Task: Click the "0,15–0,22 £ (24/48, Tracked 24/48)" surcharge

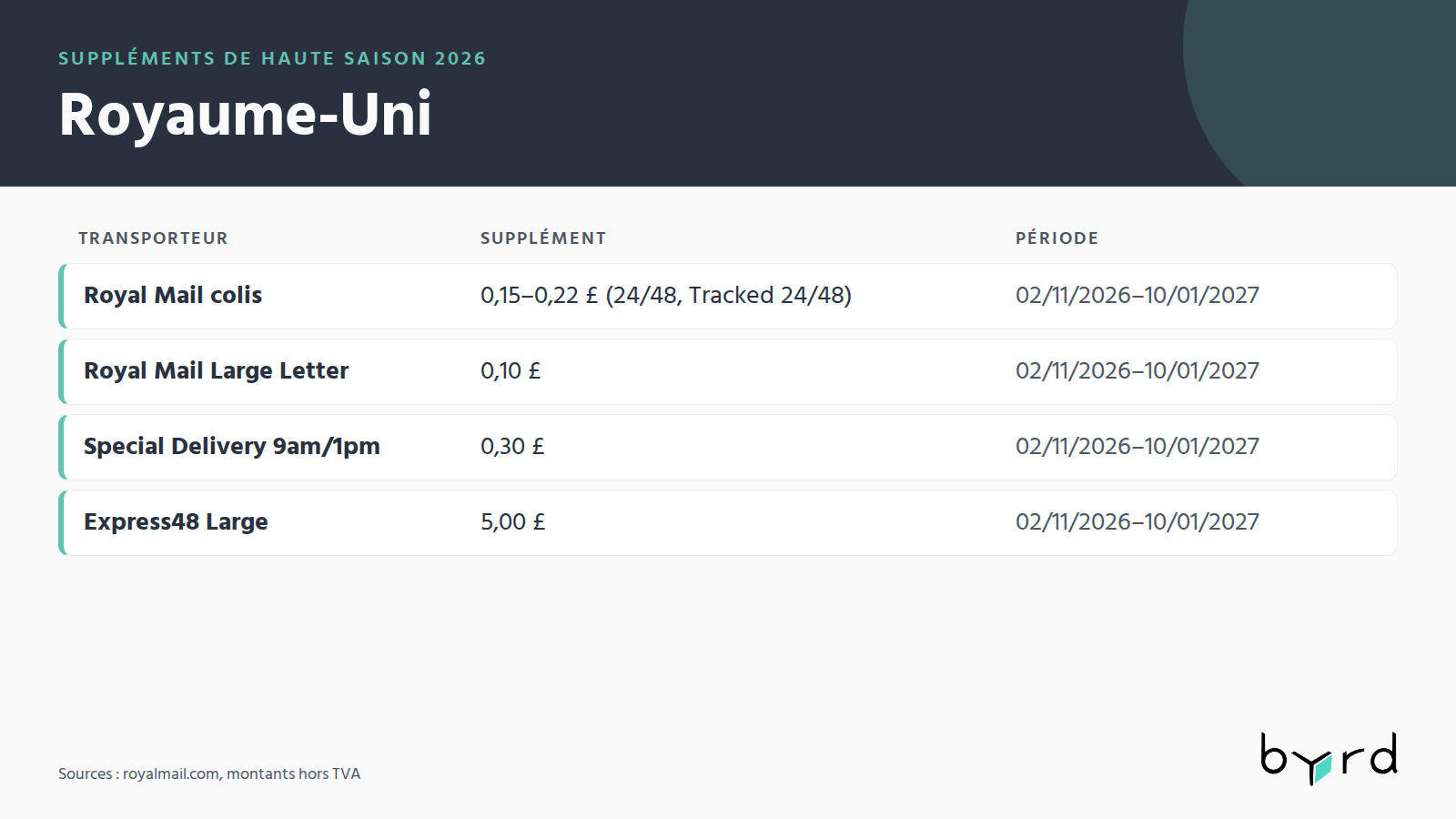Action: click(666, 296)
